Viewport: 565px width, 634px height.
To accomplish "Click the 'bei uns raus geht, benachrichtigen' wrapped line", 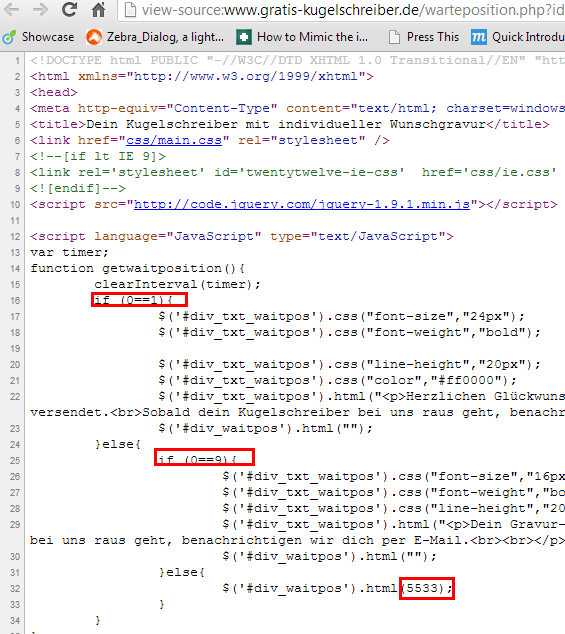I will pos(298,540).
